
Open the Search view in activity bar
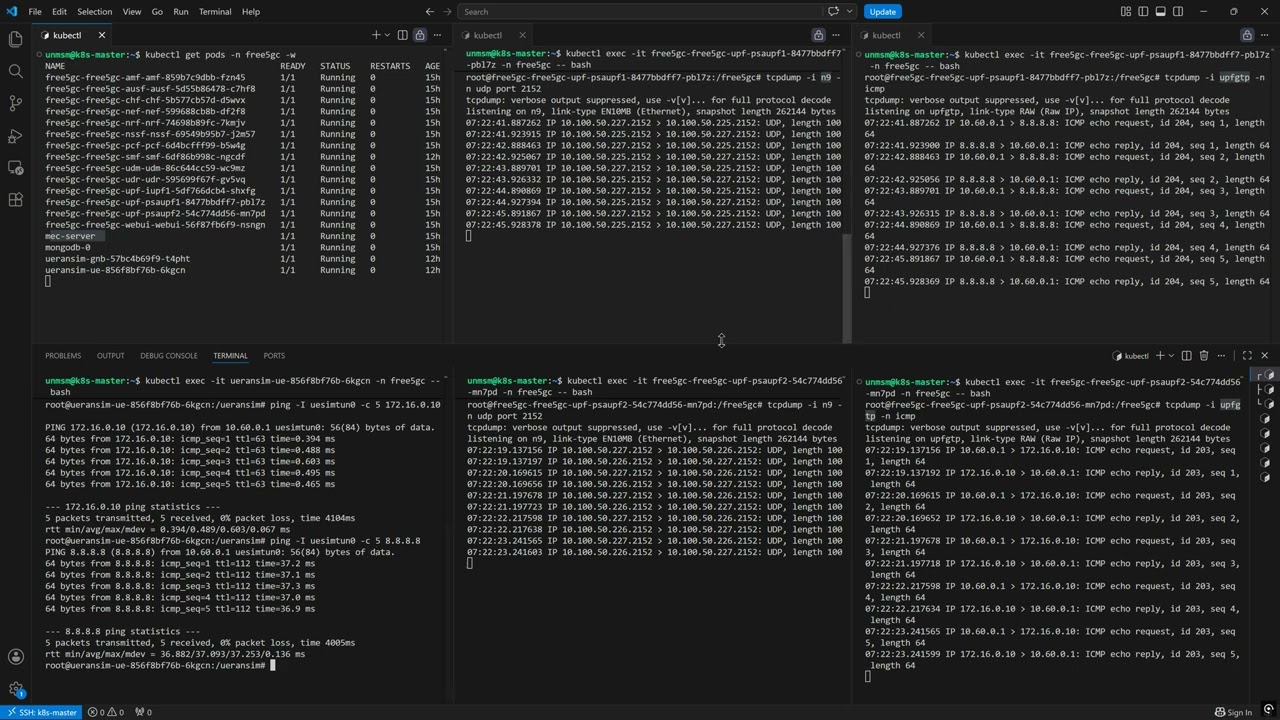15,71
